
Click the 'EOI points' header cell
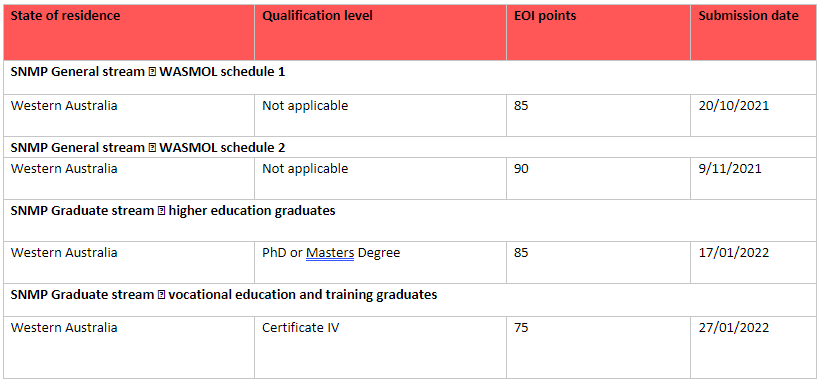pos(598,32)
